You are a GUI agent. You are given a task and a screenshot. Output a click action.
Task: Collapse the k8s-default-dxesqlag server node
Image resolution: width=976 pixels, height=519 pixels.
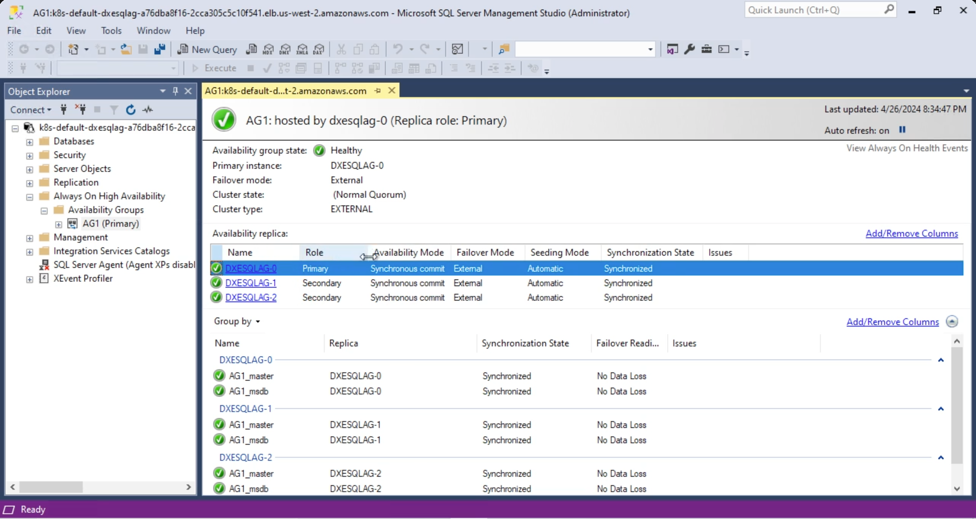[x=15, y=128]
